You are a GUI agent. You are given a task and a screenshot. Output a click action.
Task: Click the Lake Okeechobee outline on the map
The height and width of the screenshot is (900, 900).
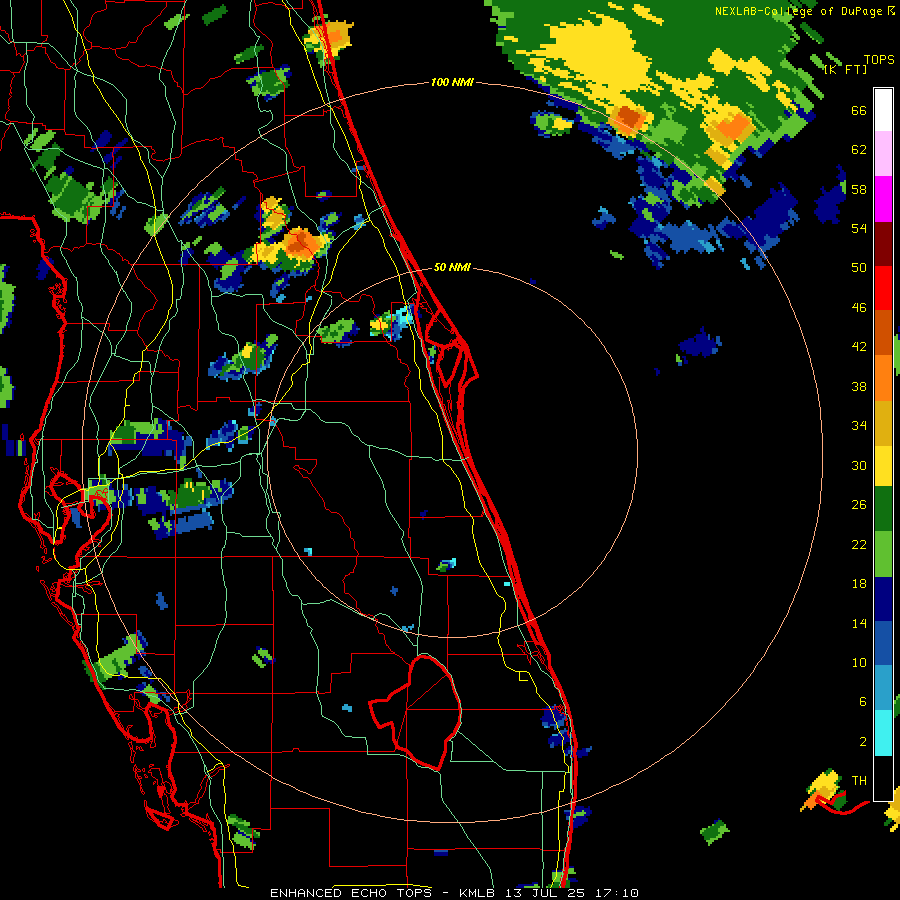(417, 712)
